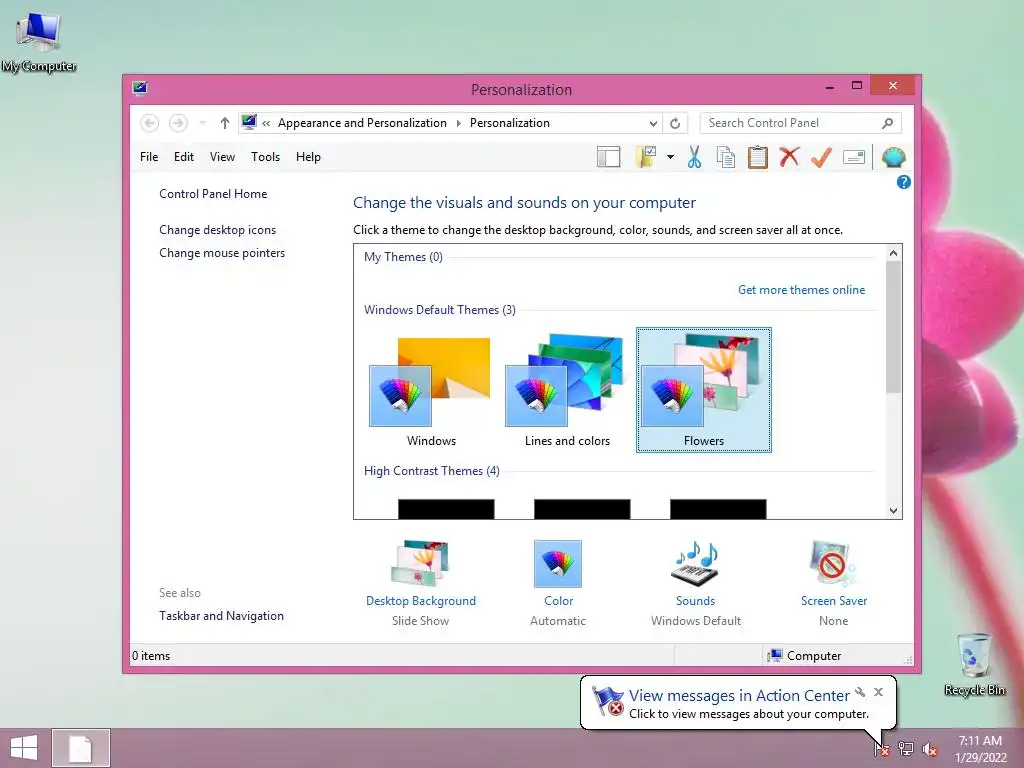Click the Rename toolbar icon
The width and height of the screenshot is (1024, 768).
coord(854,157)
